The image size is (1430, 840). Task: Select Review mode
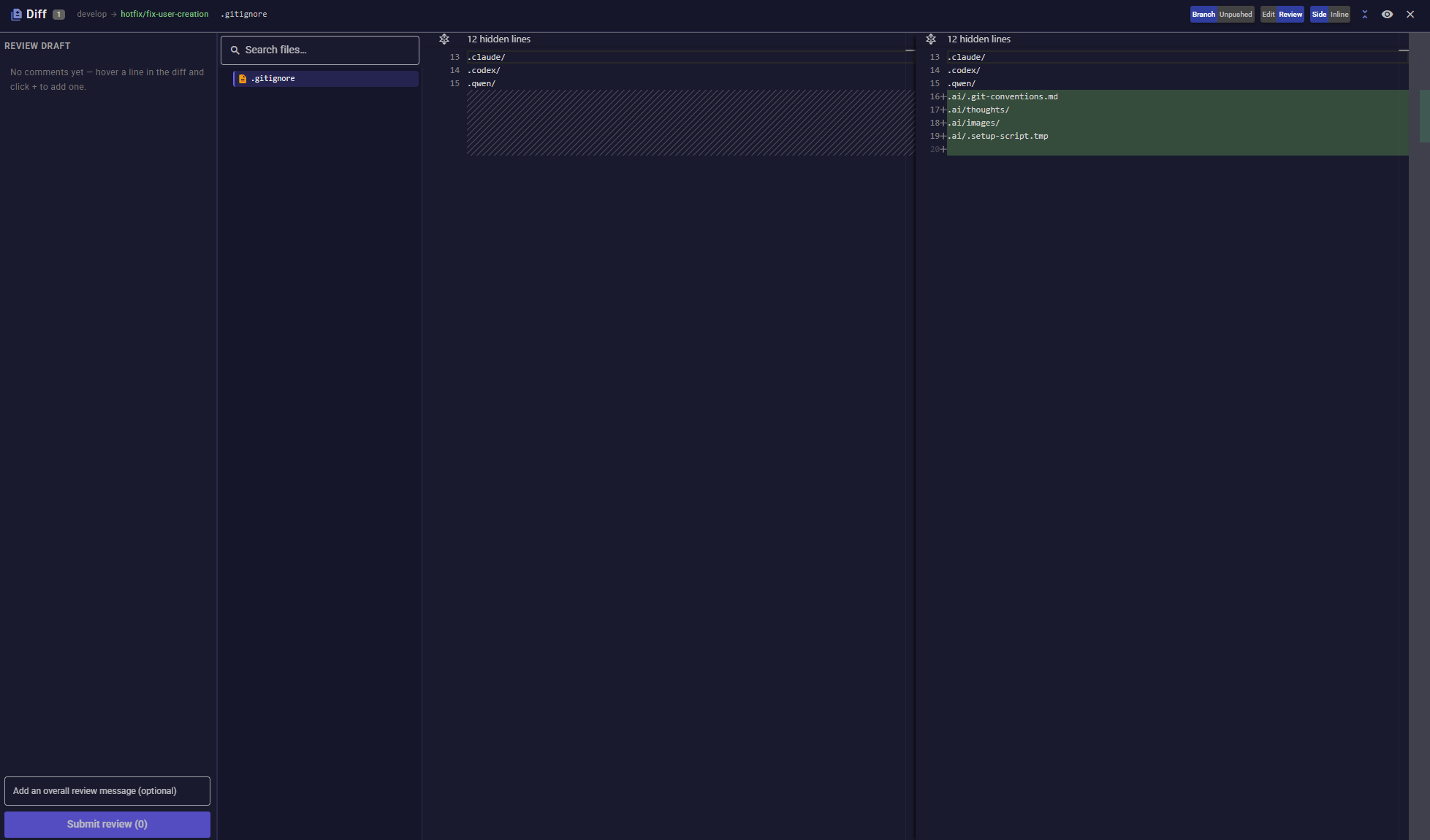(x=1290, y=15)
